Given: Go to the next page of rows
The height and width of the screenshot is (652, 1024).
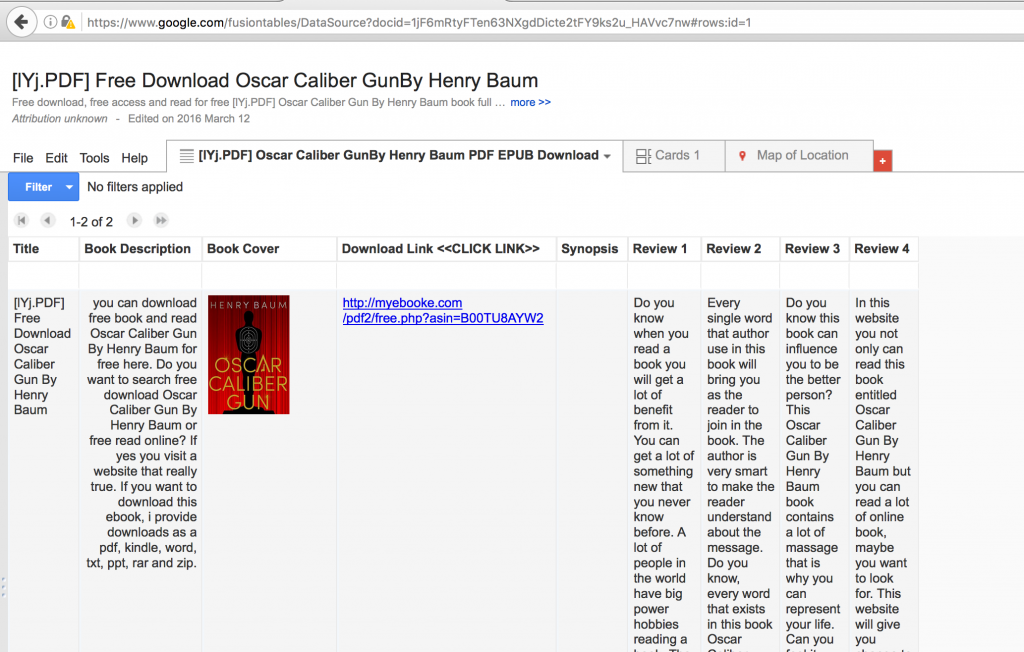Looking at the screenshot, I should coord(134,220).
